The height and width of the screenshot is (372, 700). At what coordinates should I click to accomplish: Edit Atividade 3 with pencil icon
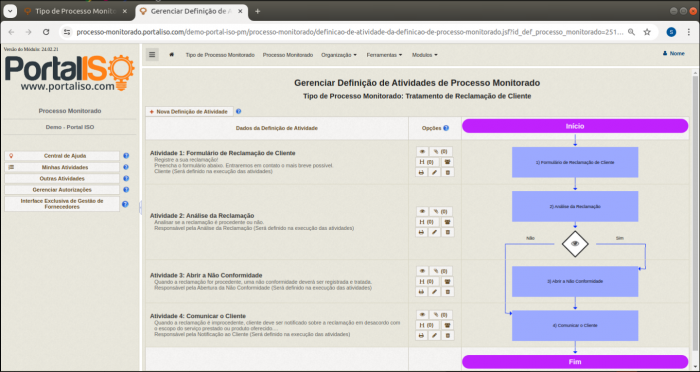pyautogui.click(x=434, y=292)
